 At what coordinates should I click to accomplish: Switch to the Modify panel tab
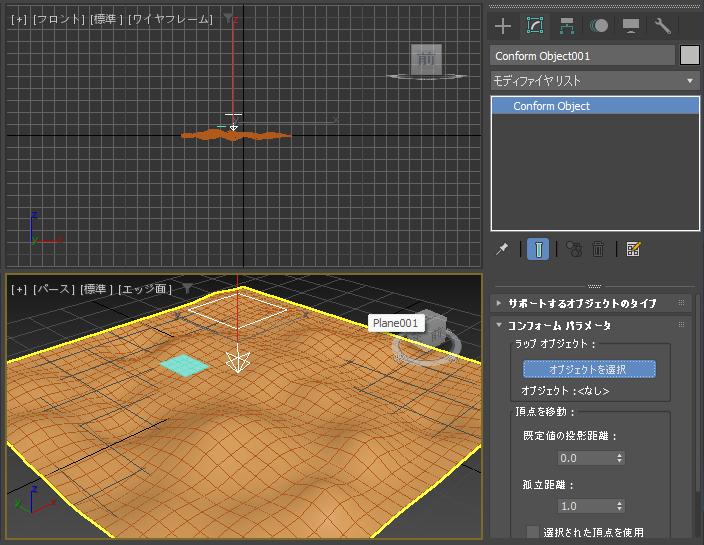(x=535, y=26)
